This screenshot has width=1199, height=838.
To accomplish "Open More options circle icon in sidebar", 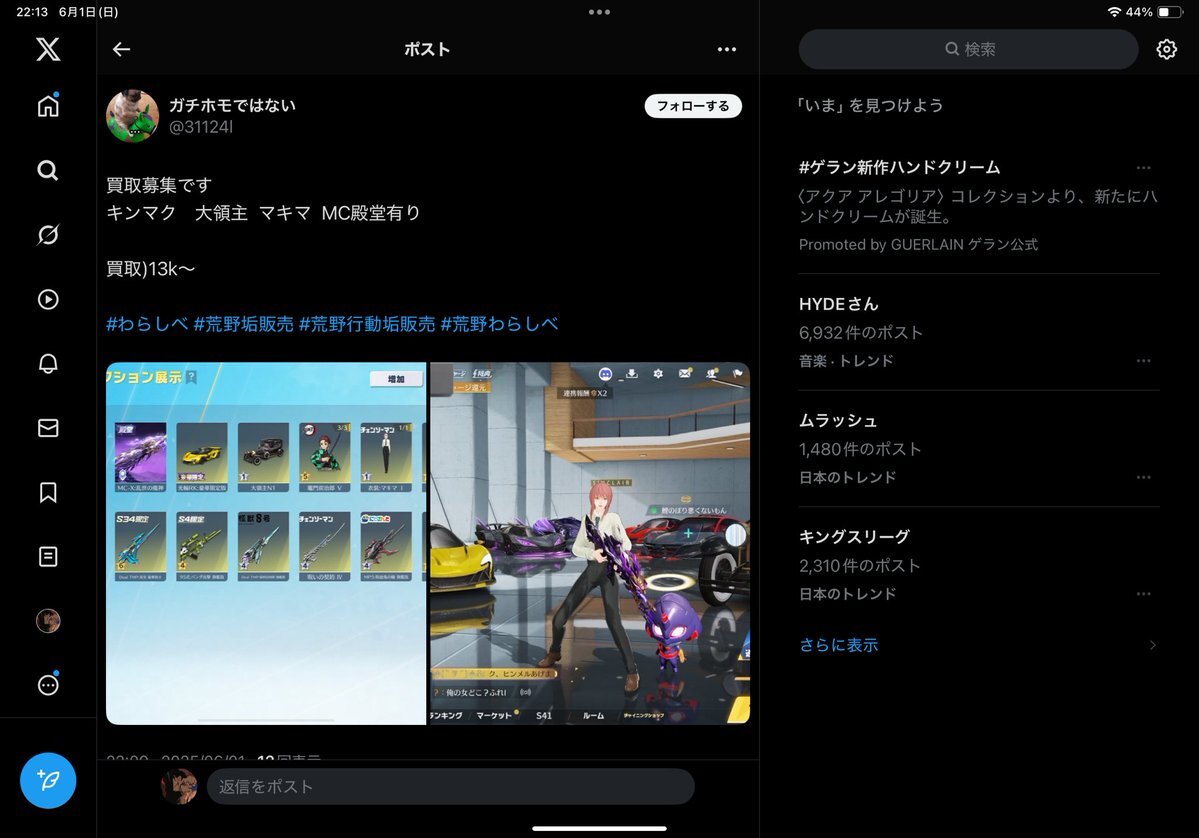I will (x=48, y=684).
